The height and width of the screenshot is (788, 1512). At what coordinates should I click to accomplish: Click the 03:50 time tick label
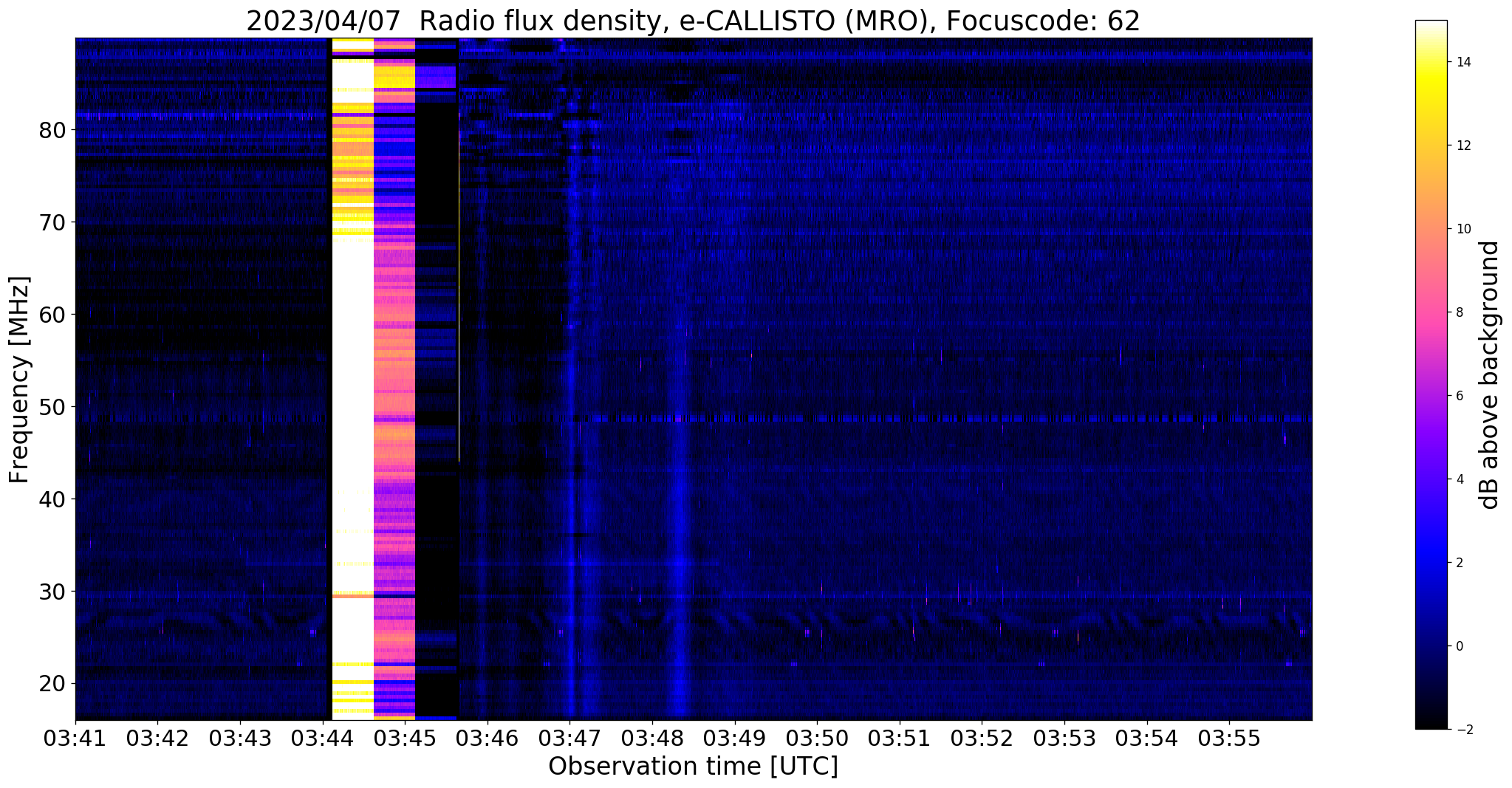point(817,739)
